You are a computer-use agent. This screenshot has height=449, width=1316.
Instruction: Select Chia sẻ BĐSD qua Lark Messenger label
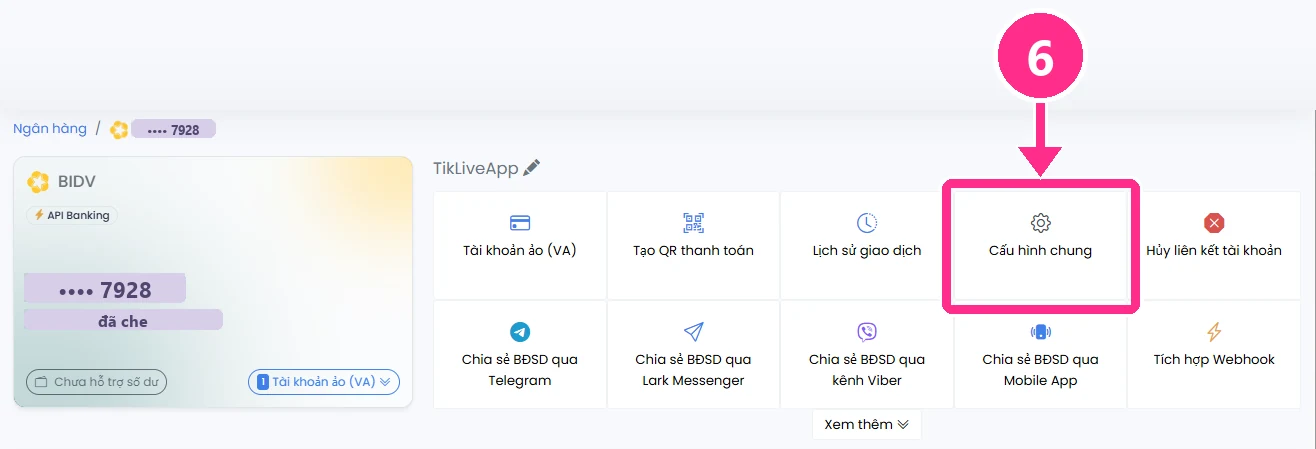click(693, 370)
